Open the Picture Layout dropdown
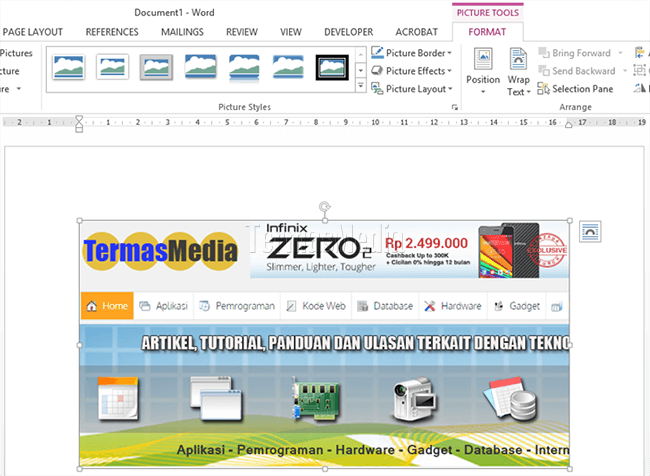Image resolution: width=650 pixels, height=476 pixels. [450, 89]
